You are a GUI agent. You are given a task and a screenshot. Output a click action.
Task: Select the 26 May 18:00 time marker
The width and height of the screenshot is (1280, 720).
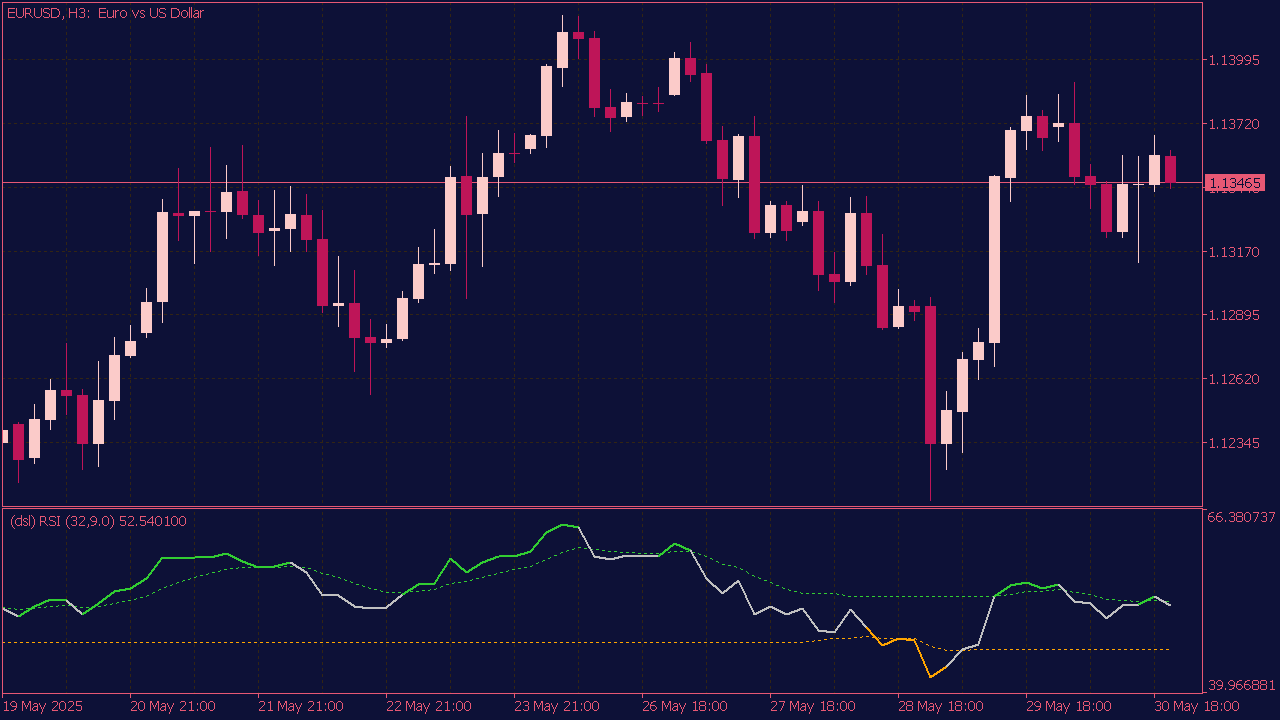point(684,706)
